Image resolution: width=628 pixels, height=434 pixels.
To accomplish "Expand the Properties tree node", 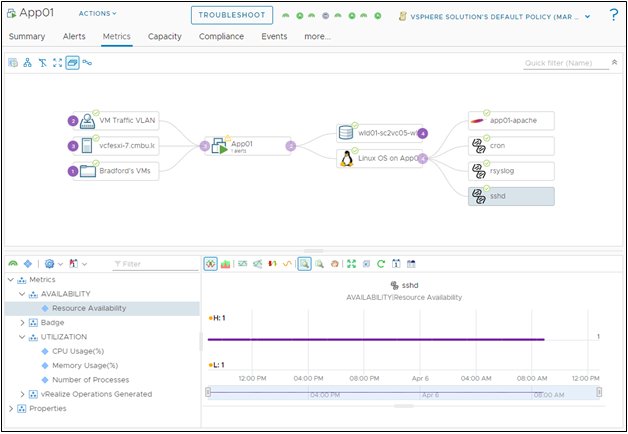I will point(10,408).
